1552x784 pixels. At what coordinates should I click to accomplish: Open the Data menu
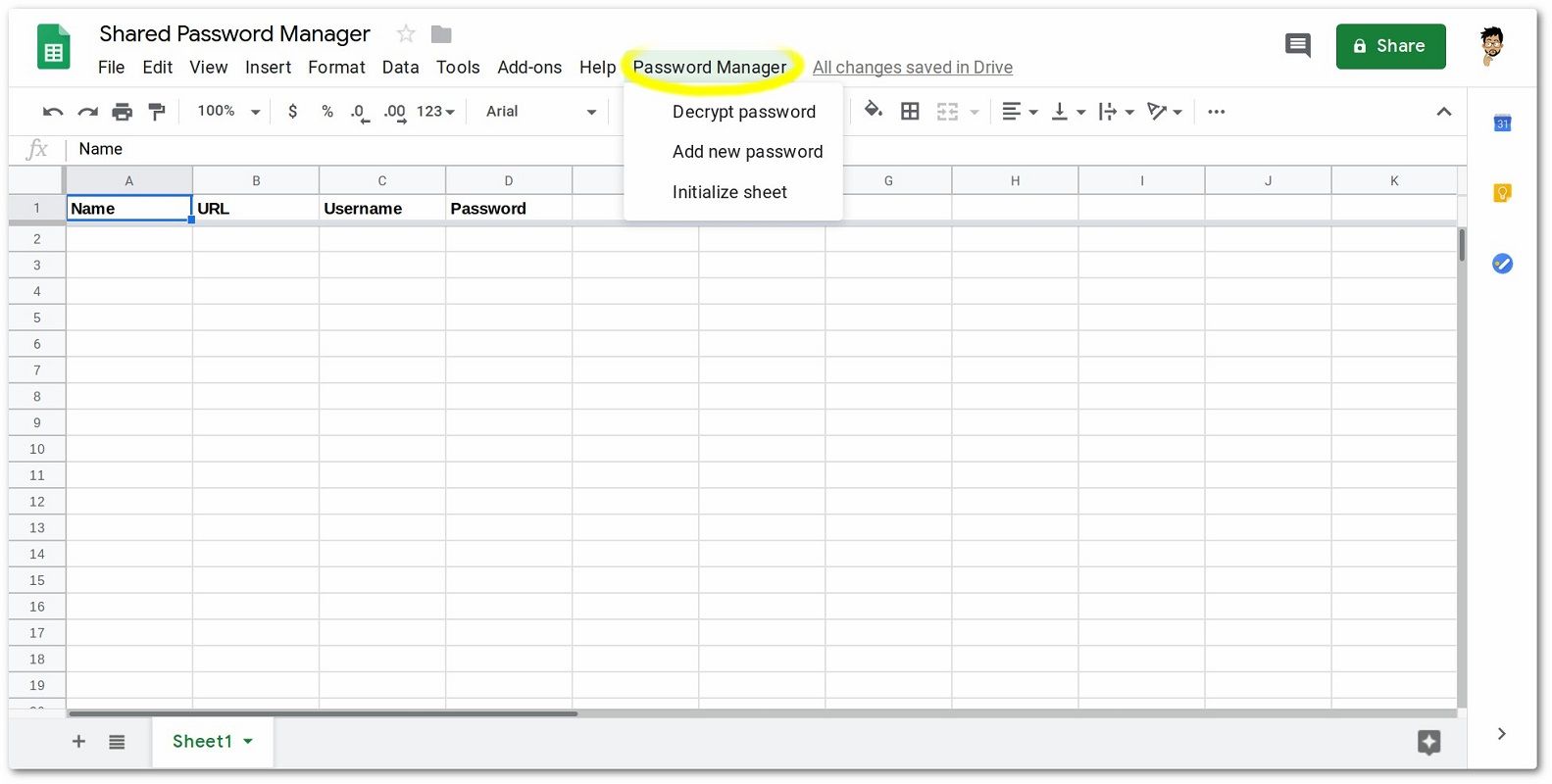click(400, 68)
